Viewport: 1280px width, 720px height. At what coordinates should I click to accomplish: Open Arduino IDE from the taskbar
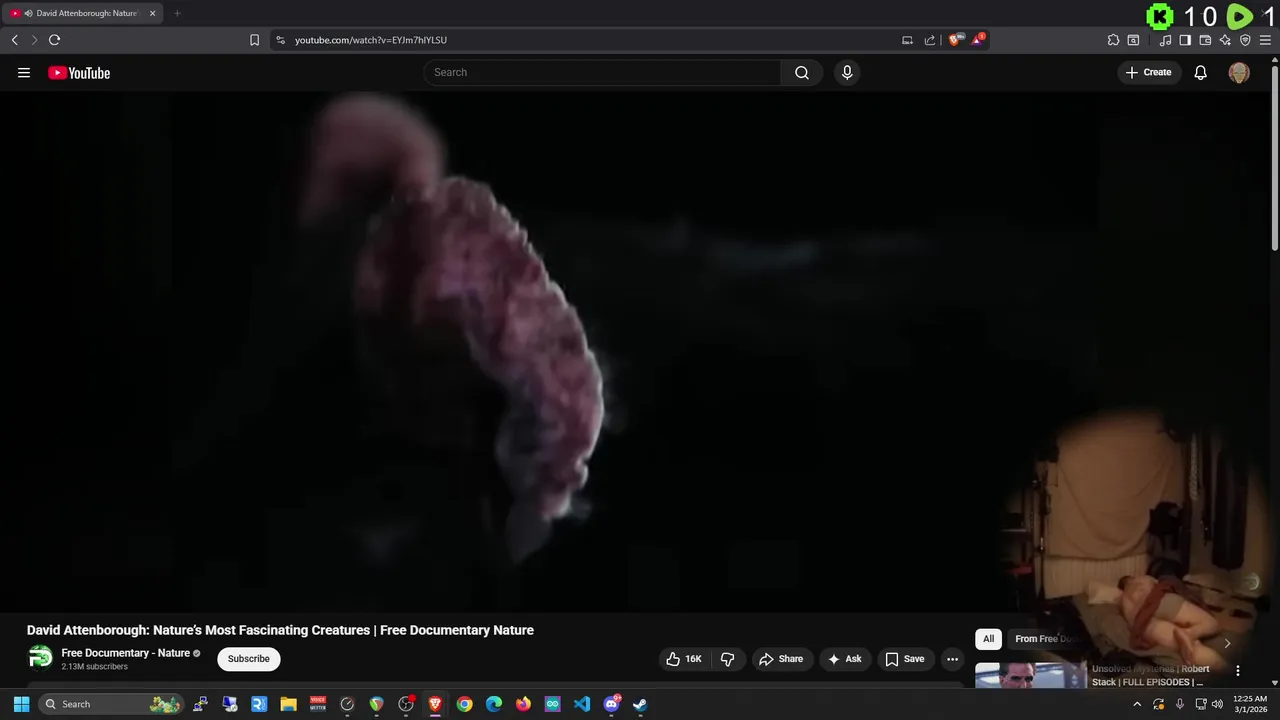553,704
